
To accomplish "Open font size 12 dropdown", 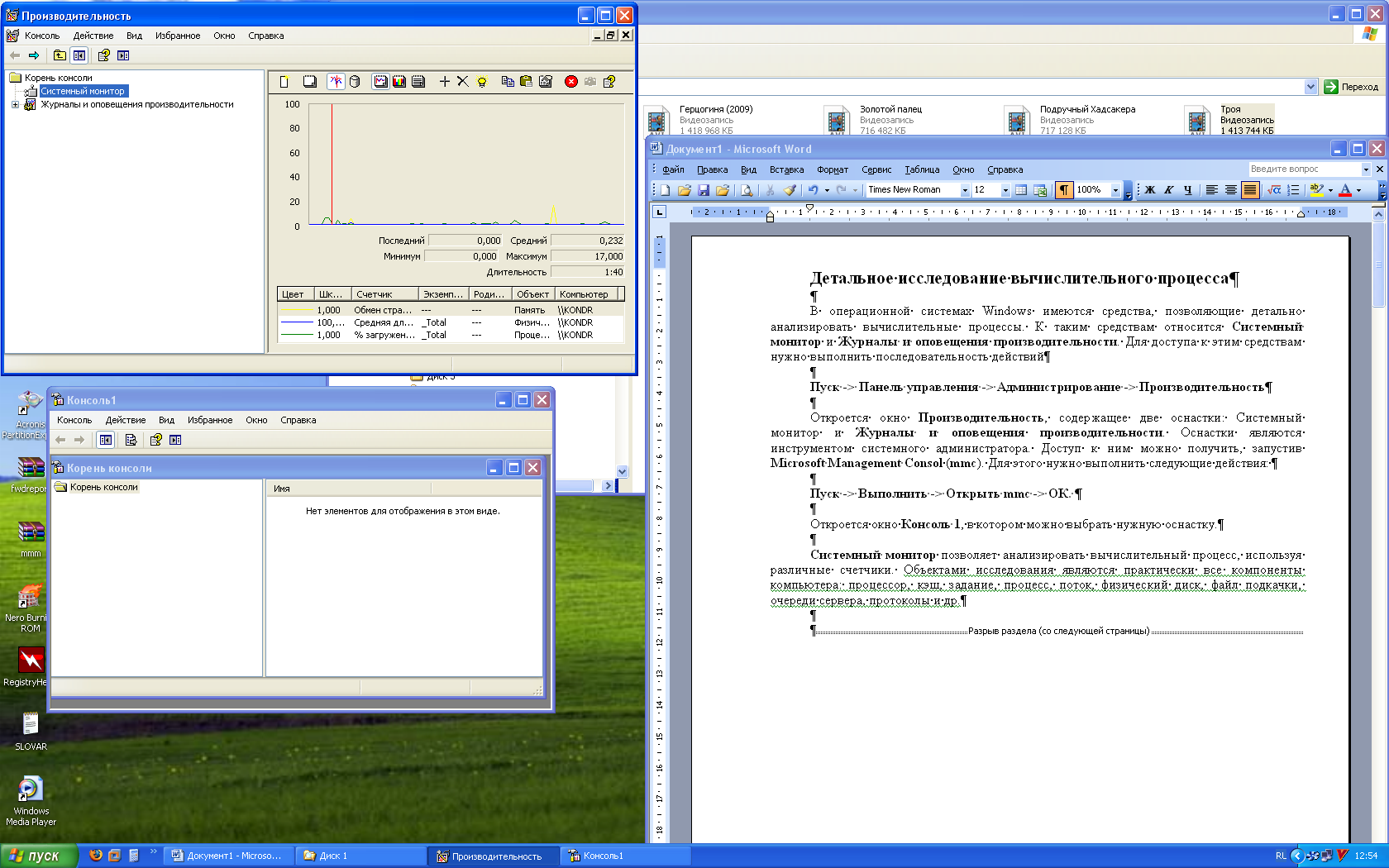I will (x=1005, y=190).
